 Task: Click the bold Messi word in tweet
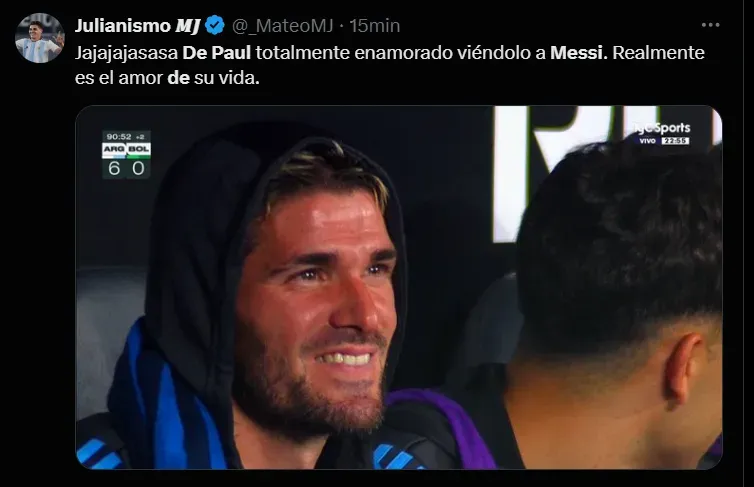click(578, 52)
